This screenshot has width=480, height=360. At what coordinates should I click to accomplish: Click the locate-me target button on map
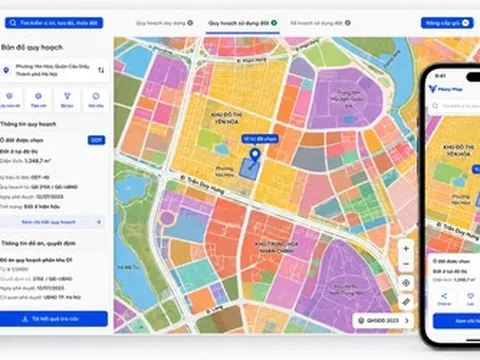pyautogui.click(x=406, y=283)
